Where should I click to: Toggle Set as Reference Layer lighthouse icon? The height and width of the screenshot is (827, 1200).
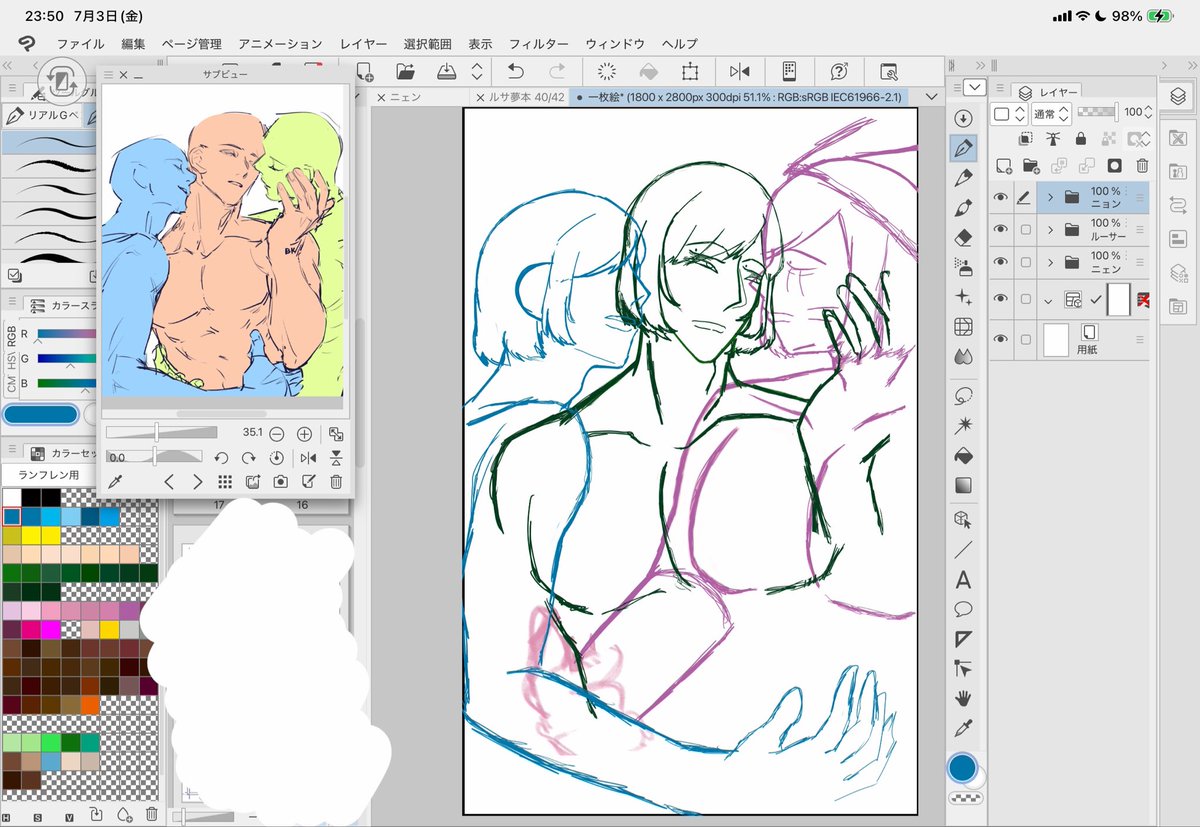[x=1052, y=140]
